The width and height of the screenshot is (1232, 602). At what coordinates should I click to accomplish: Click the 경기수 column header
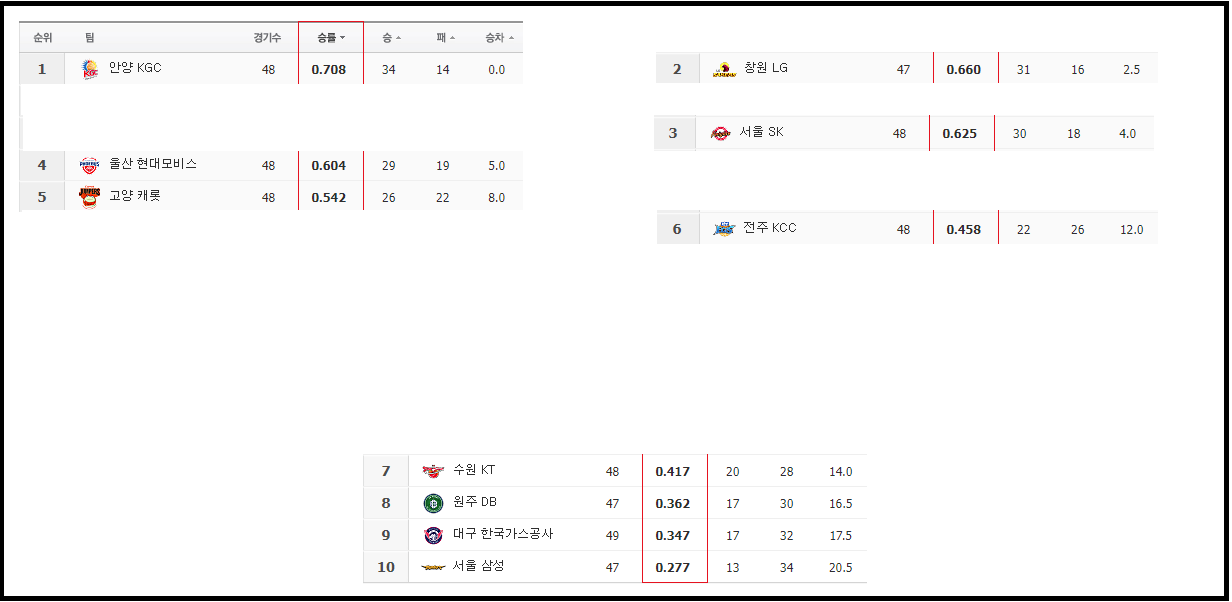pyautogui.click(x=267, y=38)
